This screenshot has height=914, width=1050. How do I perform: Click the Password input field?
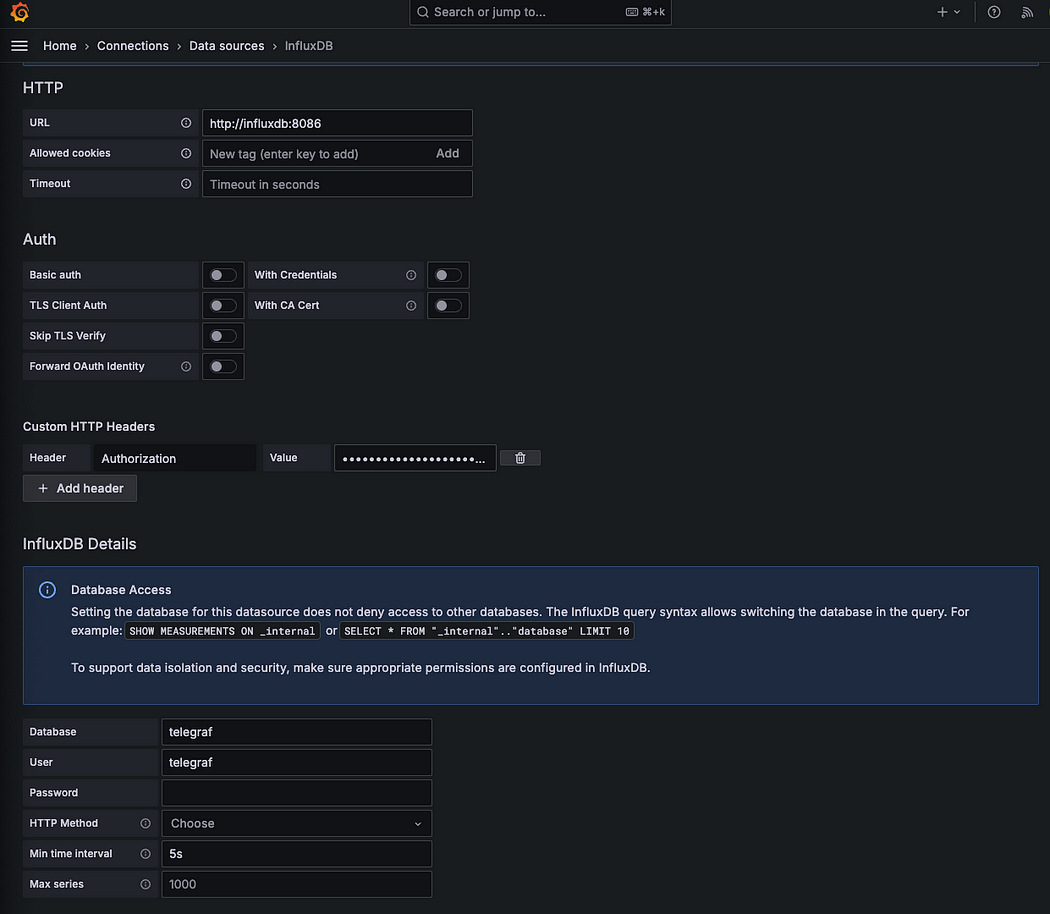[x=297, y=793]
